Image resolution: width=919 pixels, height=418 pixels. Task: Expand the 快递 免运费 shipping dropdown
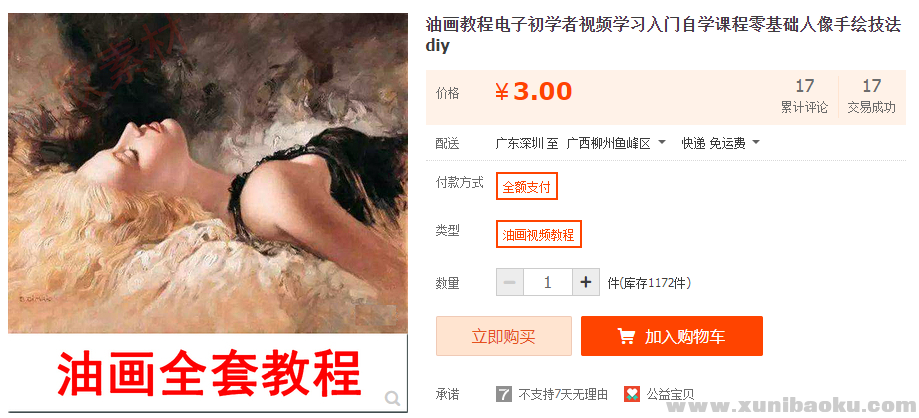tap(720, 143)
